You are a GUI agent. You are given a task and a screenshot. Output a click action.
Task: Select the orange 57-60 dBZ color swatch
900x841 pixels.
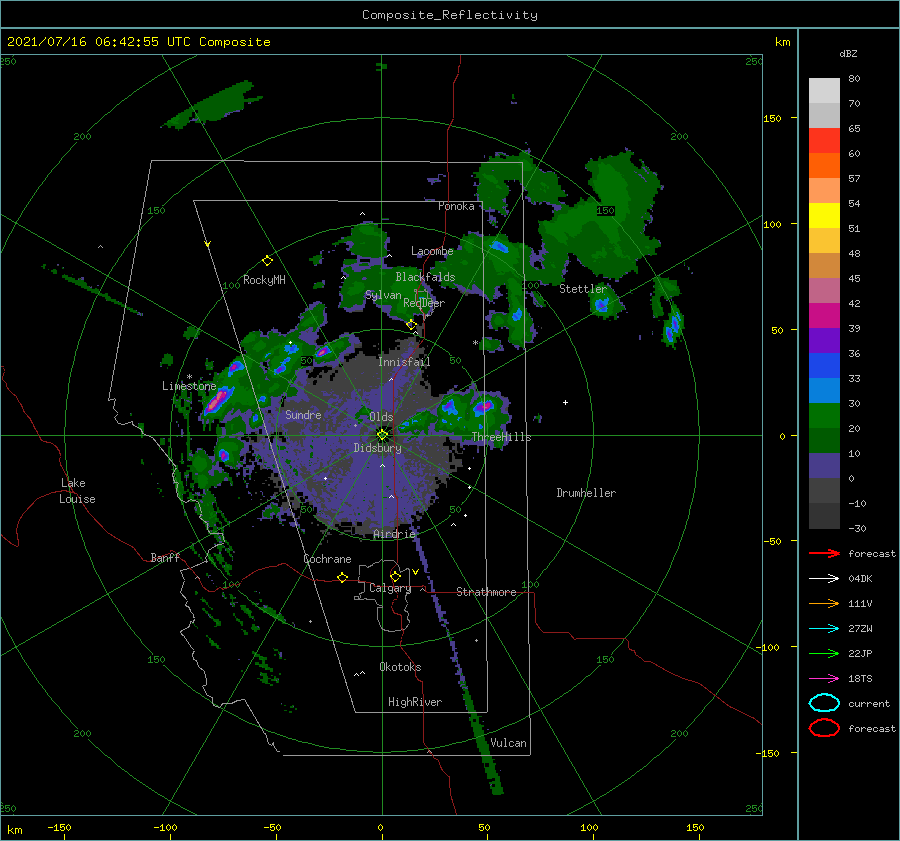pos(824,166)
